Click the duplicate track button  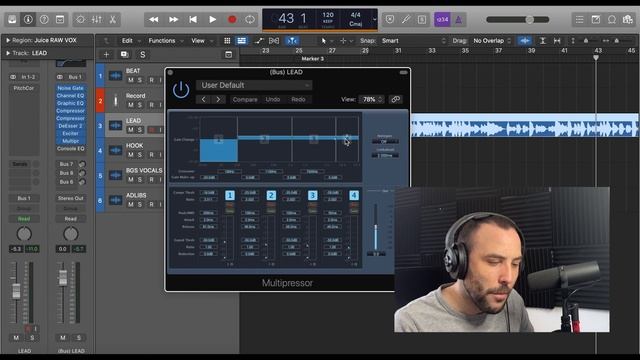(124, 55)
